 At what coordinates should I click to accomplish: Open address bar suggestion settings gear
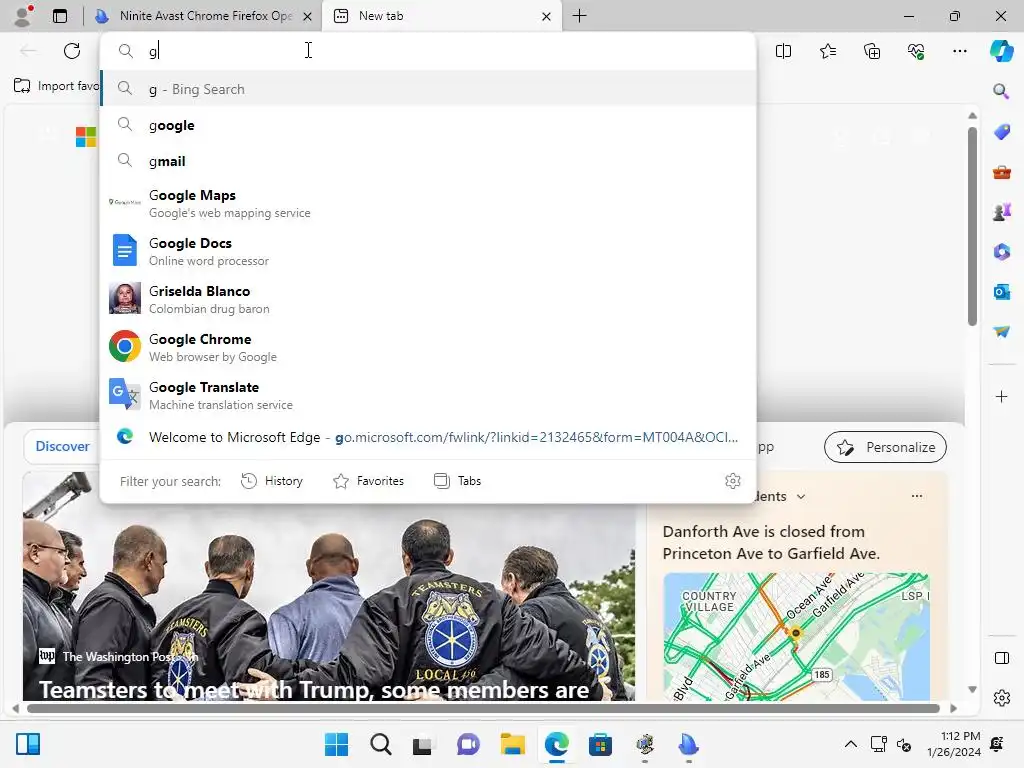733,481
